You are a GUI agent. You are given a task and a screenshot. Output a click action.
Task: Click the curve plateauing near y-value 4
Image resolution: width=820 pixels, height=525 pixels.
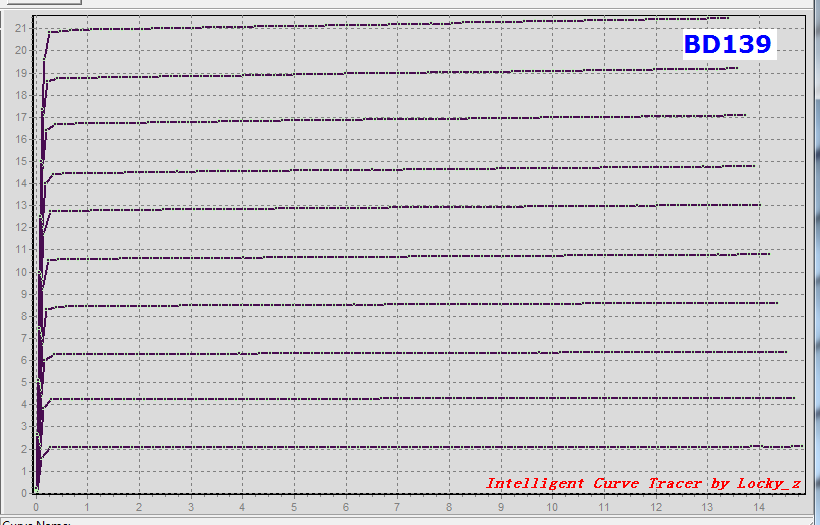(x=418, y=398)
